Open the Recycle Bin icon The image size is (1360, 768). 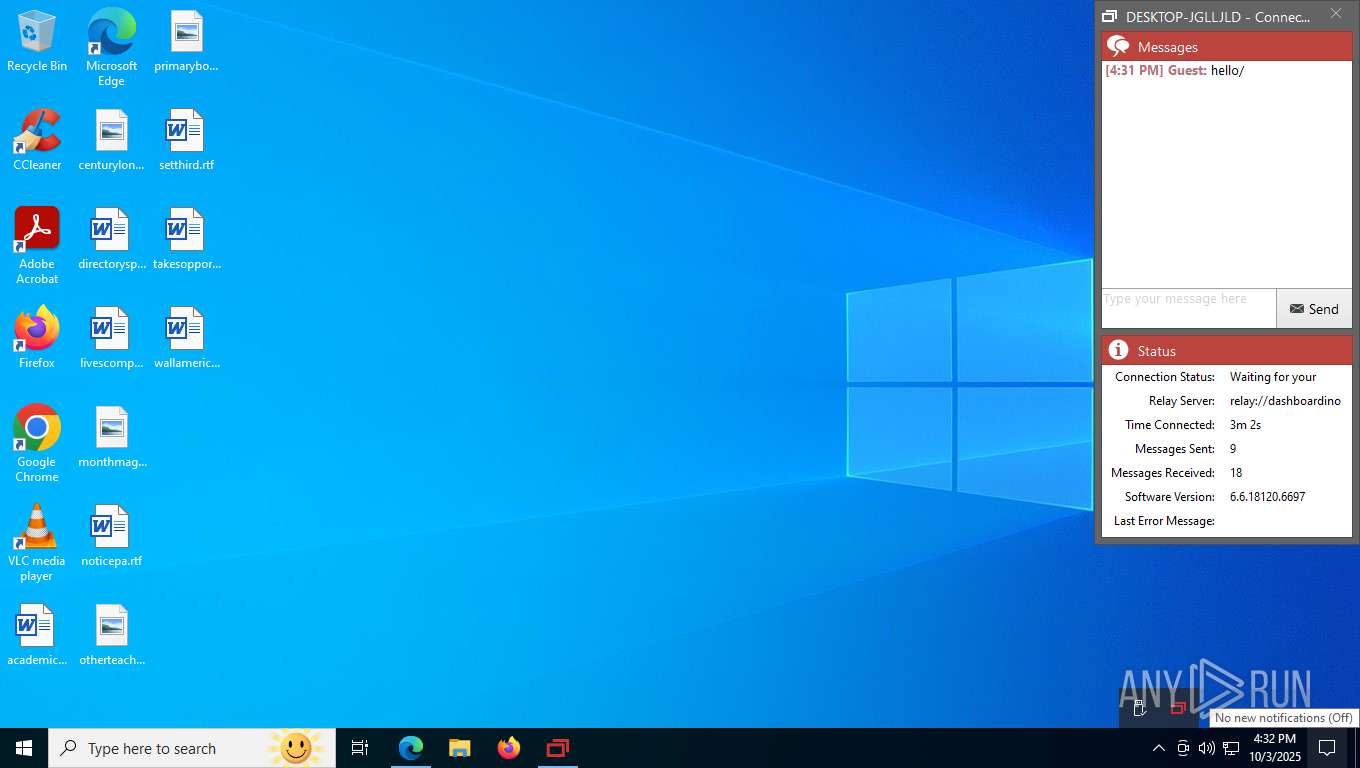(x=37, y=42)
